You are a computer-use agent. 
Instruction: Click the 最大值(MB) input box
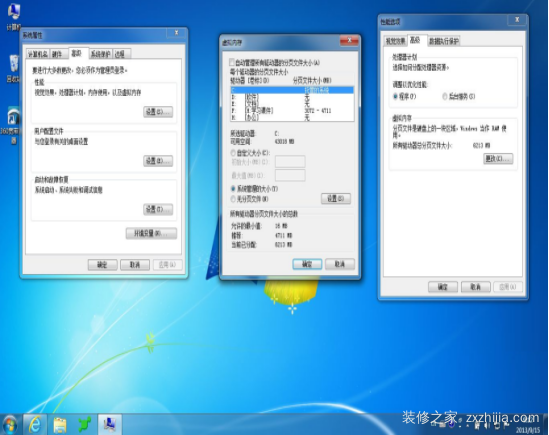[x=290, y=175]
